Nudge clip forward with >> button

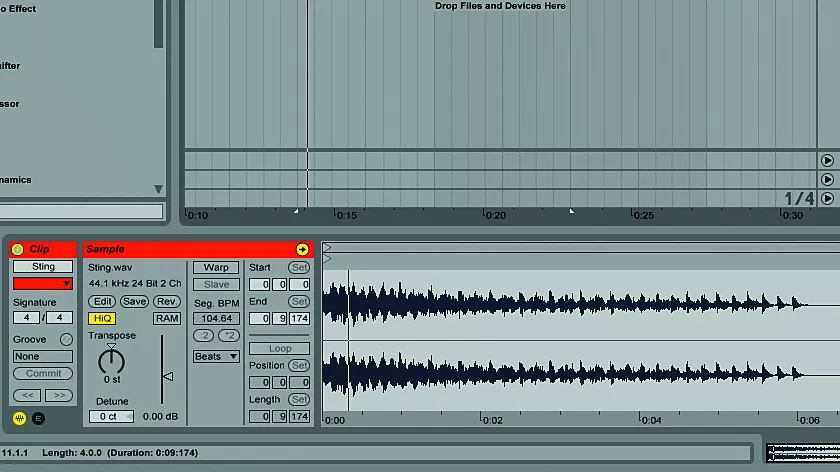tap(58, 395)
